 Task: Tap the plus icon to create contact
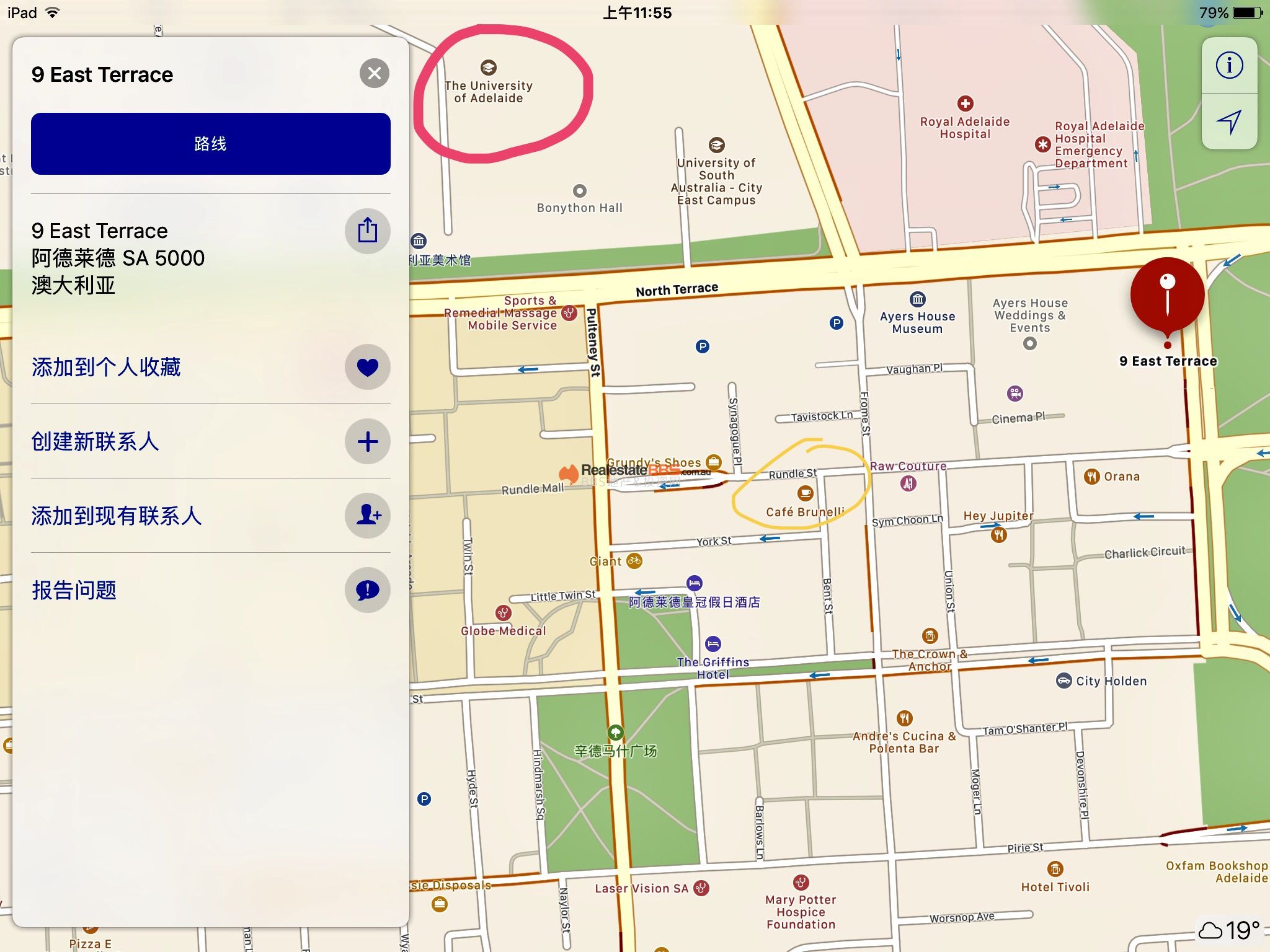point(367,441)
